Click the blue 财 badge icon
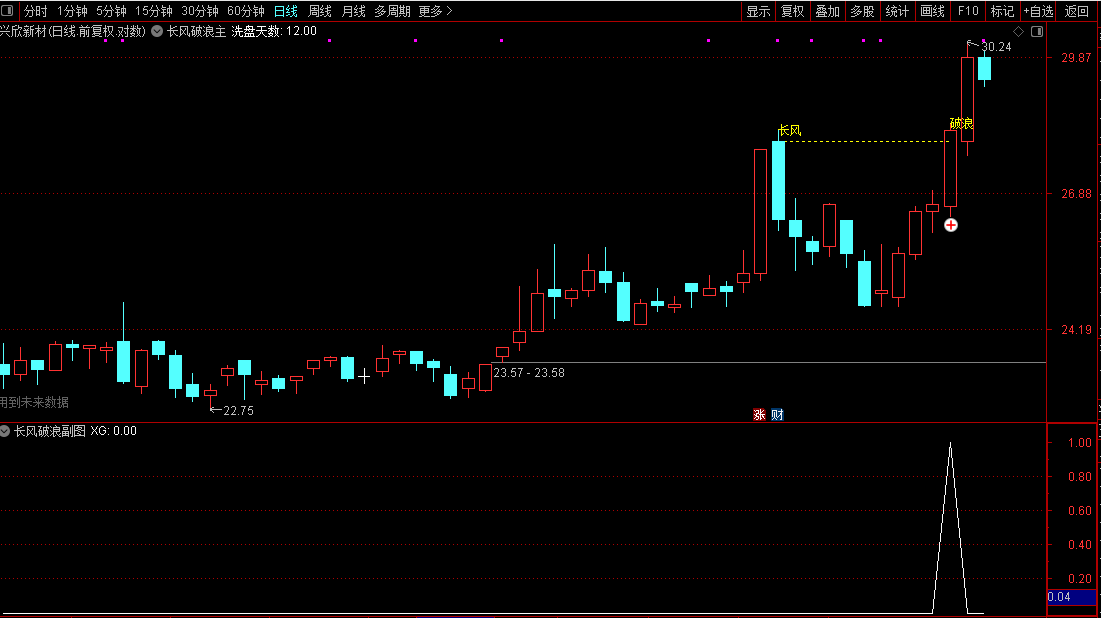Screen dimensions: 1101x618 (777, 415)
